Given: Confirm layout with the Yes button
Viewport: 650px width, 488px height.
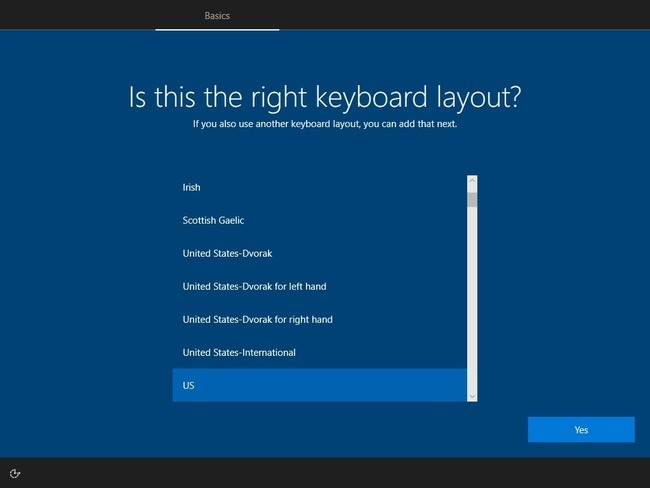Looking at the screenshot, I should pos(581,430).
